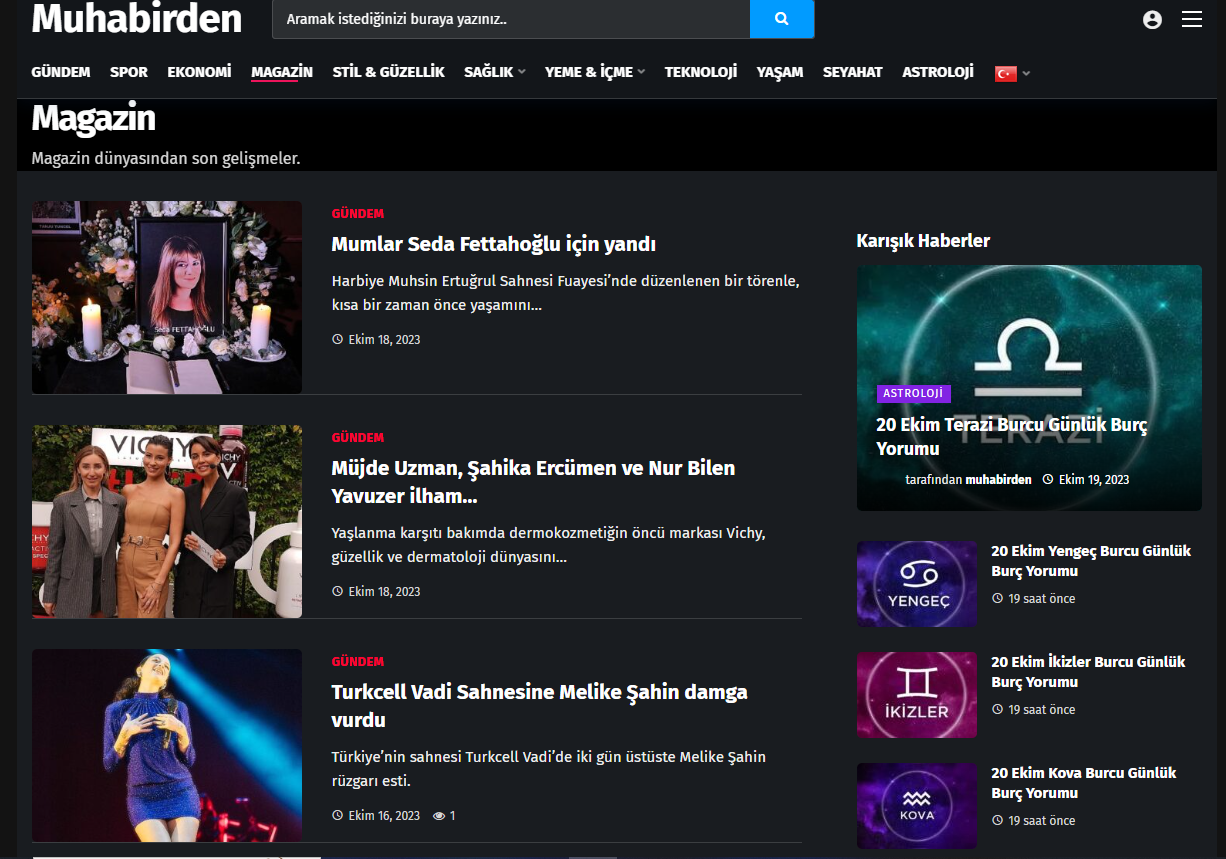Click the view count eye icon
This screenshot has height=859, width=1226.
click(x=438, y=816)
